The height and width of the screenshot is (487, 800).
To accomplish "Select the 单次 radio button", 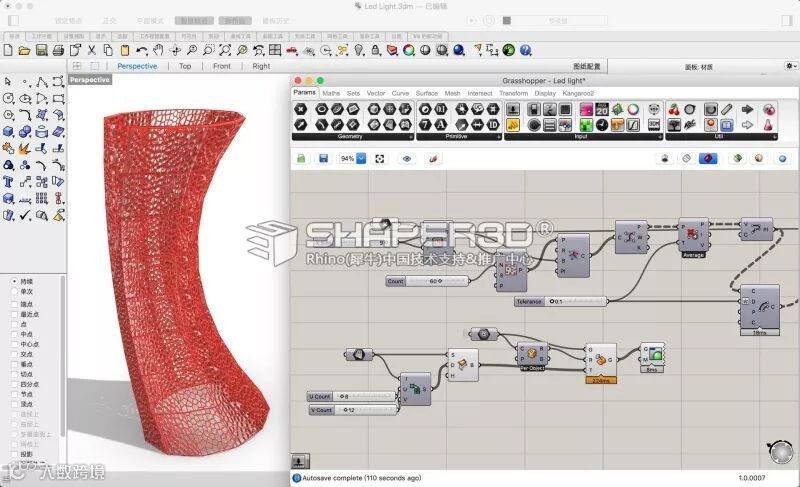I will 14,292.
